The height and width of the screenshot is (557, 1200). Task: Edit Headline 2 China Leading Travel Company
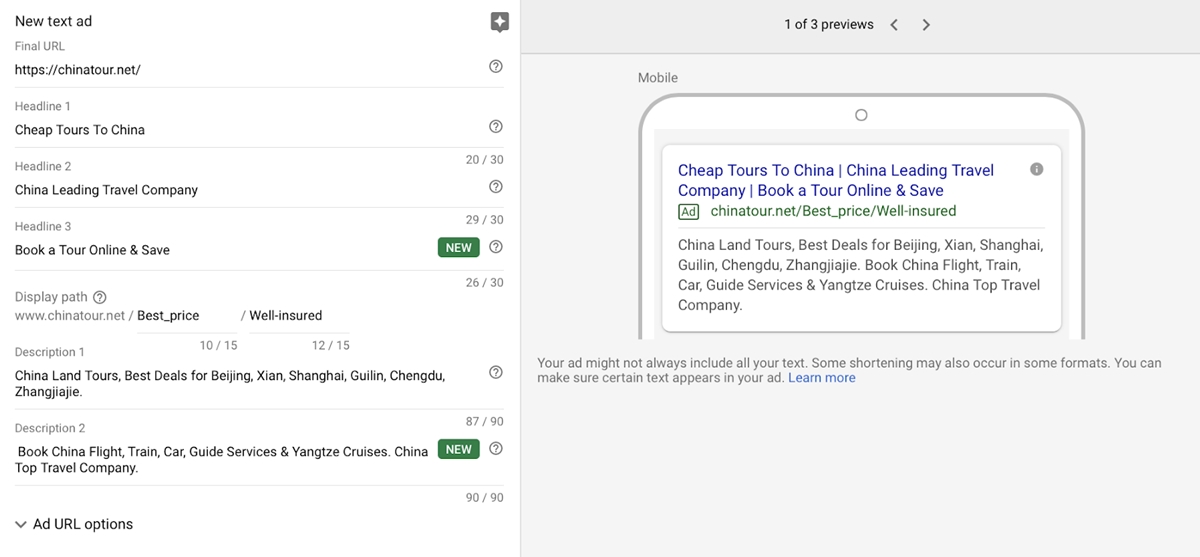pyautogui.click(x=240, y=190)
